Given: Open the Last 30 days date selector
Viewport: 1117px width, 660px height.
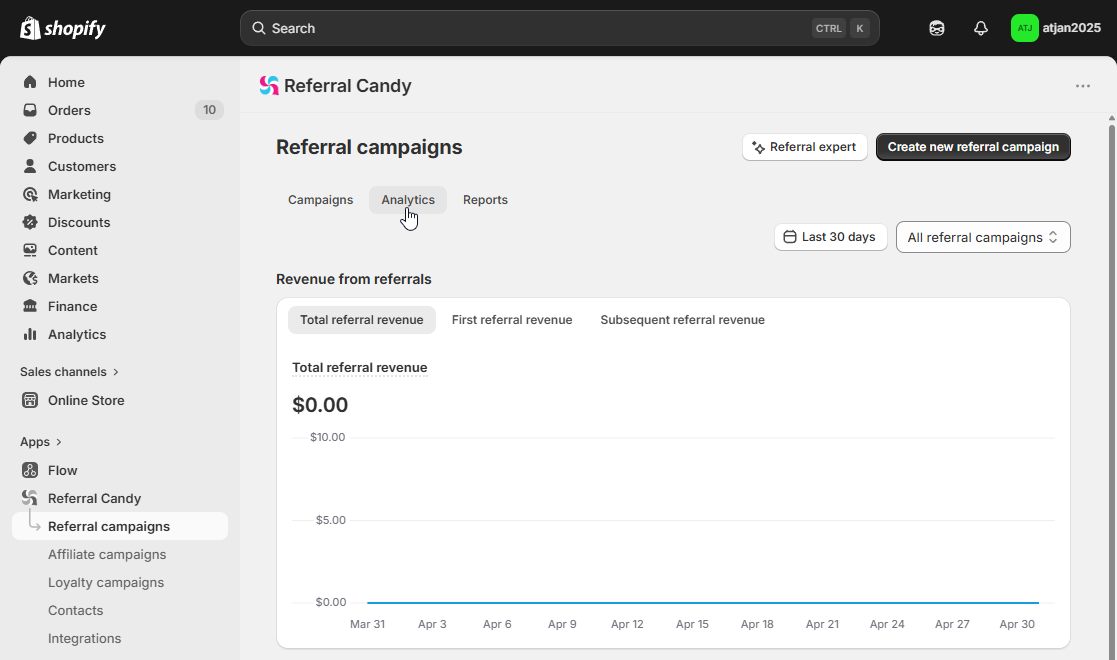Looking at the screenshot, I should pyautogui.click(x=831, y=237).
